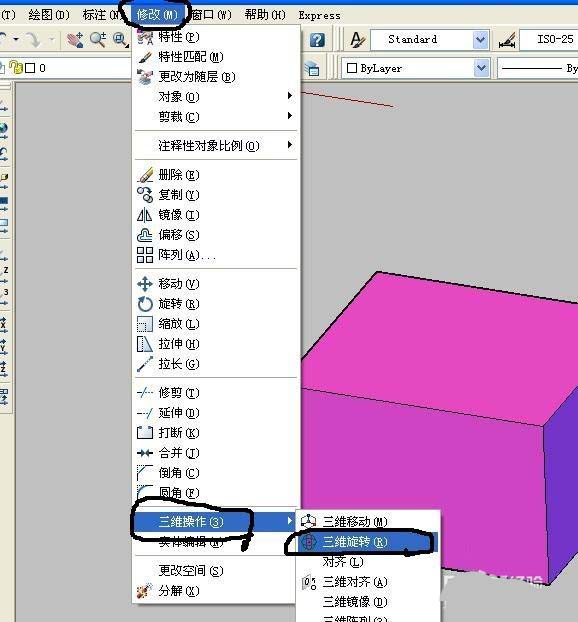Click the text style A icon
This screenshot has width=578, height=622.
[x=358, y=40]
